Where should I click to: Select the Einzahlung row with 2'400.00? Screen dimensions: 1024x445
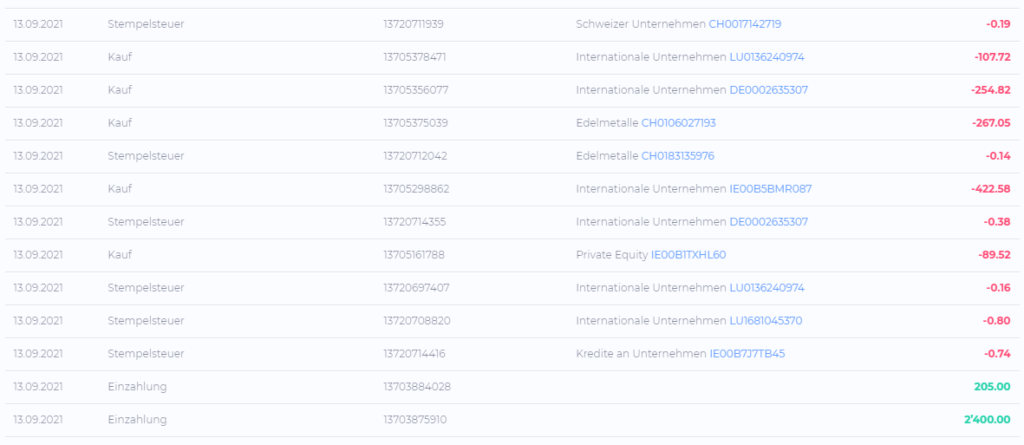click(x=512, y=420)
